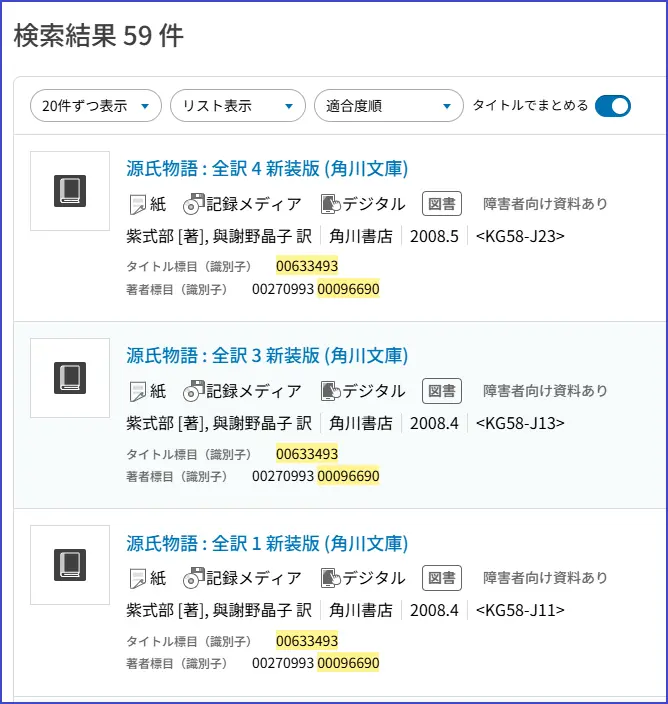Image resolution: width=668 pixels, height=704 pixels.
Task: Click the 記録メディア disc icon for 全訳 3
Action: (193, 391)
